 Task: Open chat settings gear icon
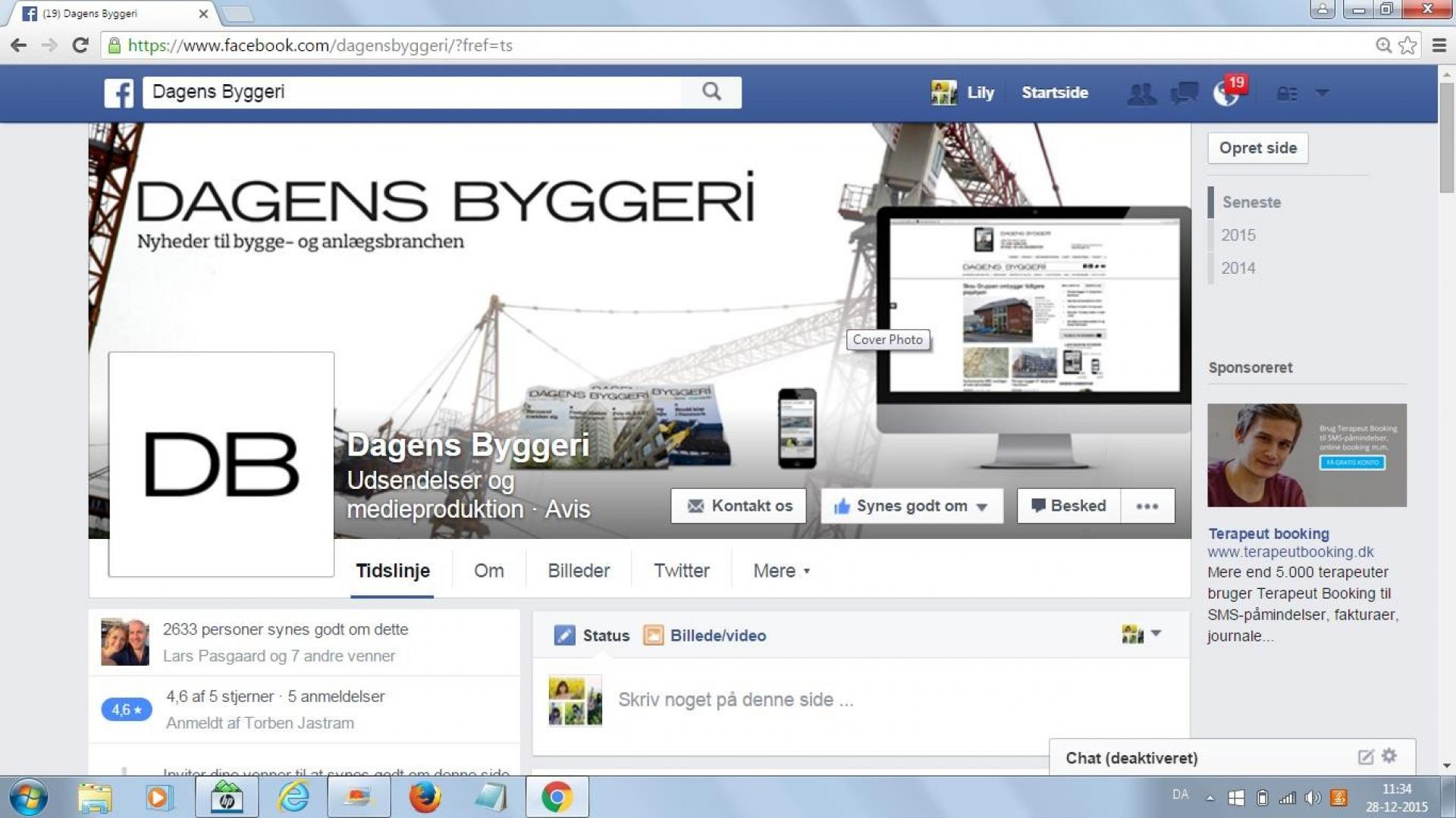[x=1389, y=756]
